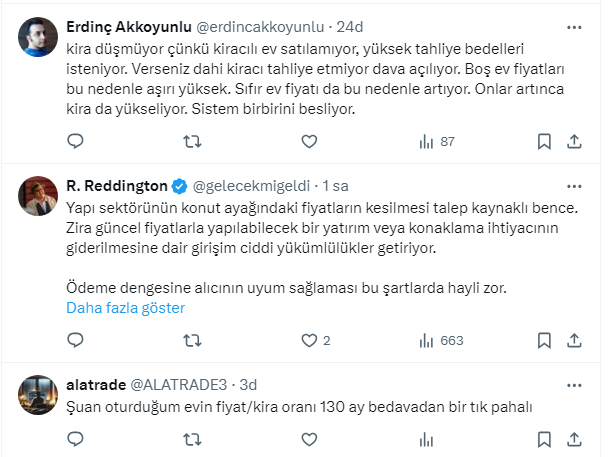615x457 pixels.
Task: Reply to R. Reddington's tweet
Action: click(76, 340)
